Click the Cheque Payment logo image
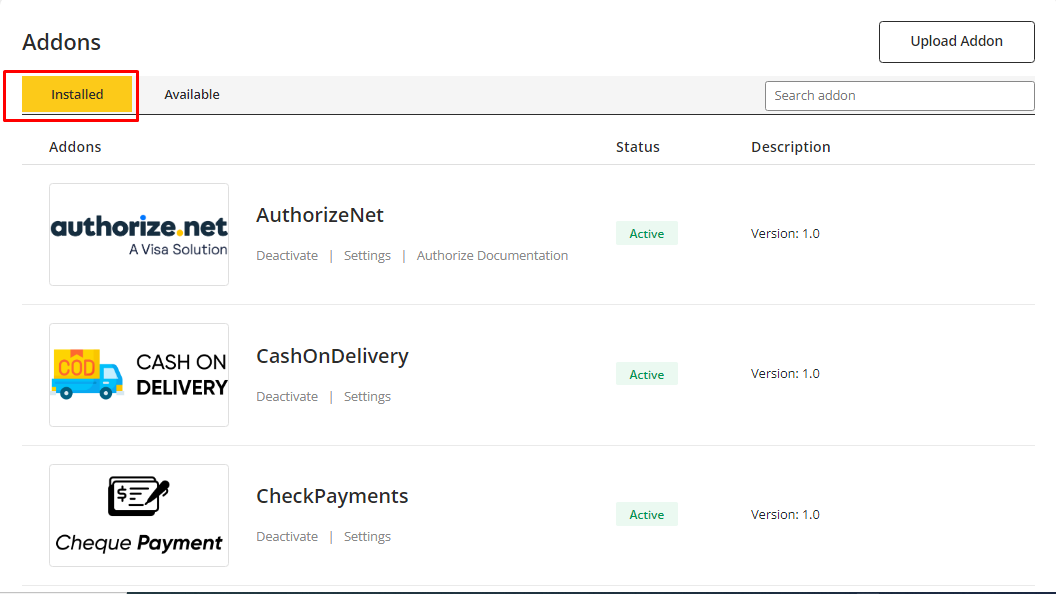 (x=139, y=515)
